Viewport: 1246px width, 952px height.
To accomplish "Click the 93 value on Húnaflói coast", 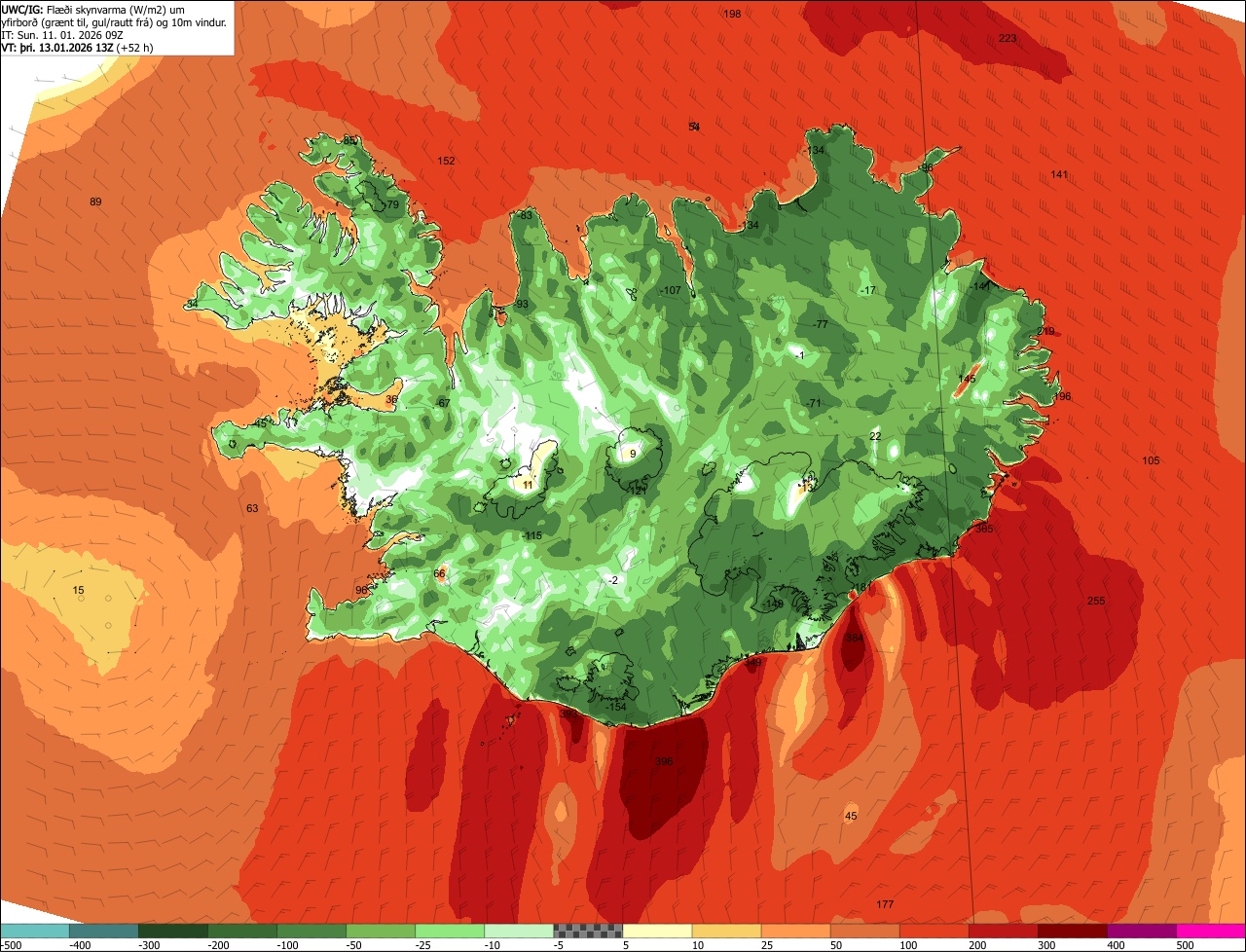I will (523, 305).
